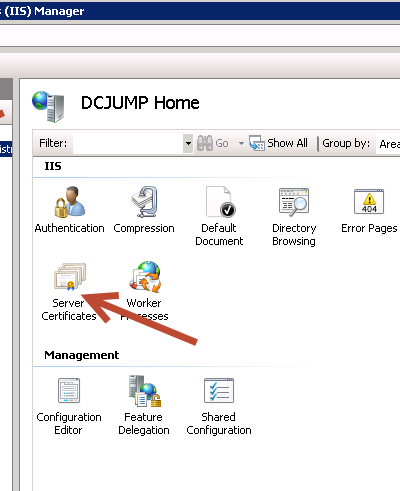The width and height of the screenshot is (400, 491).
Task: Expand the Go options arrow
Action: click(x=241, y=144)
